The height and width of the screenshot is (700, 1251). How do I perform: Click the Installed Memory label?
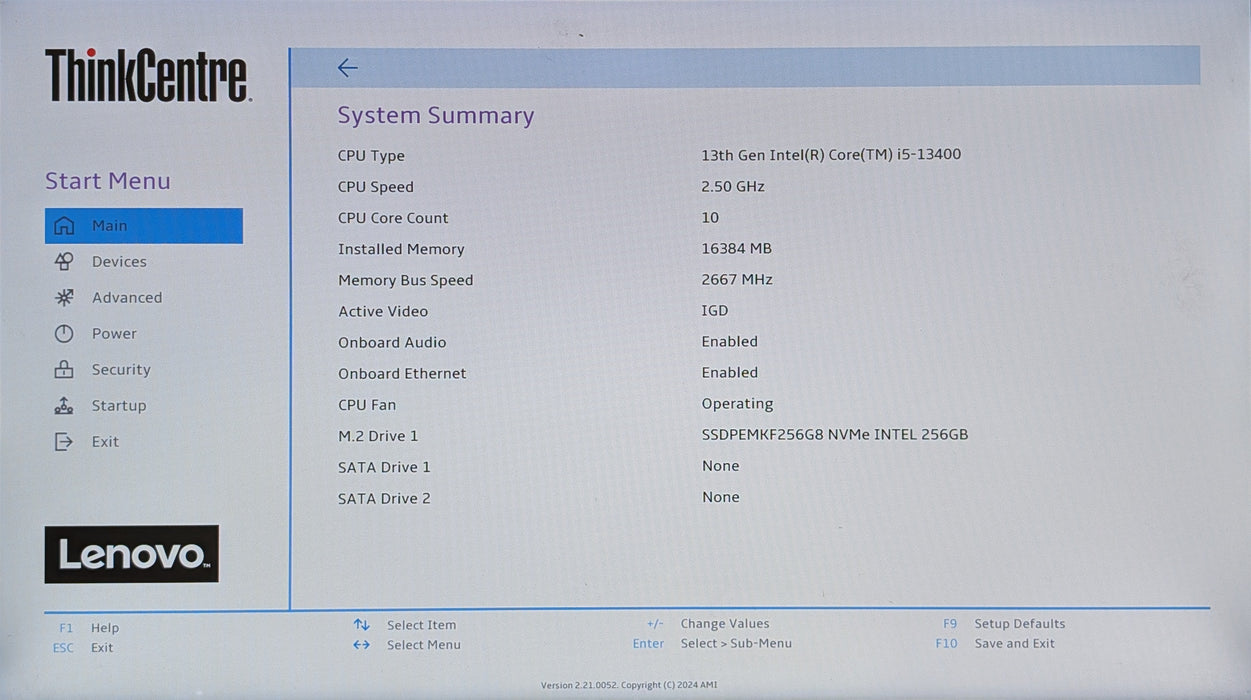401,249
